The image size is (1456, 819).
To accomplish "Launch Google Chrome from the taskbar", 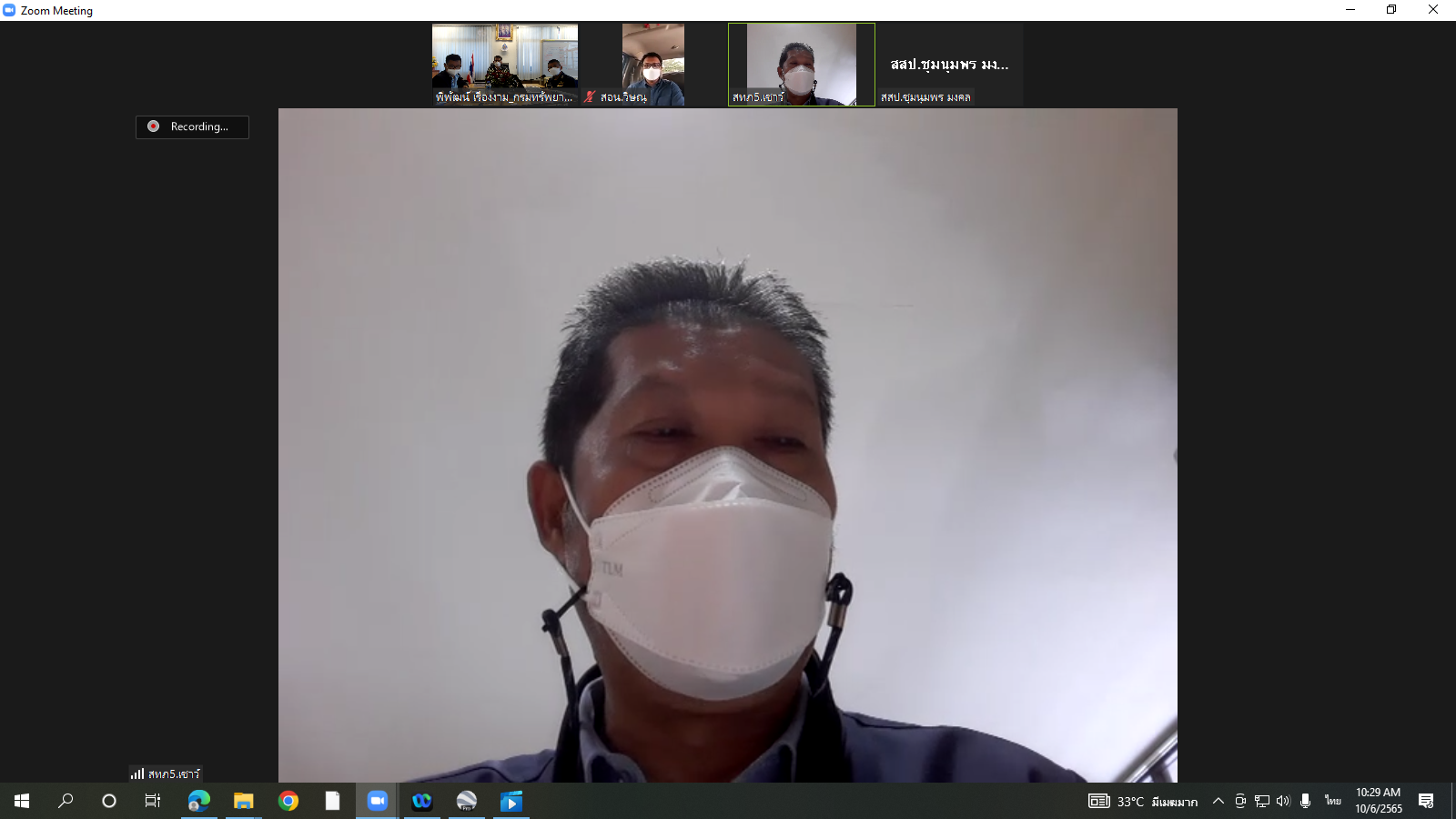I will coord(288,801).
